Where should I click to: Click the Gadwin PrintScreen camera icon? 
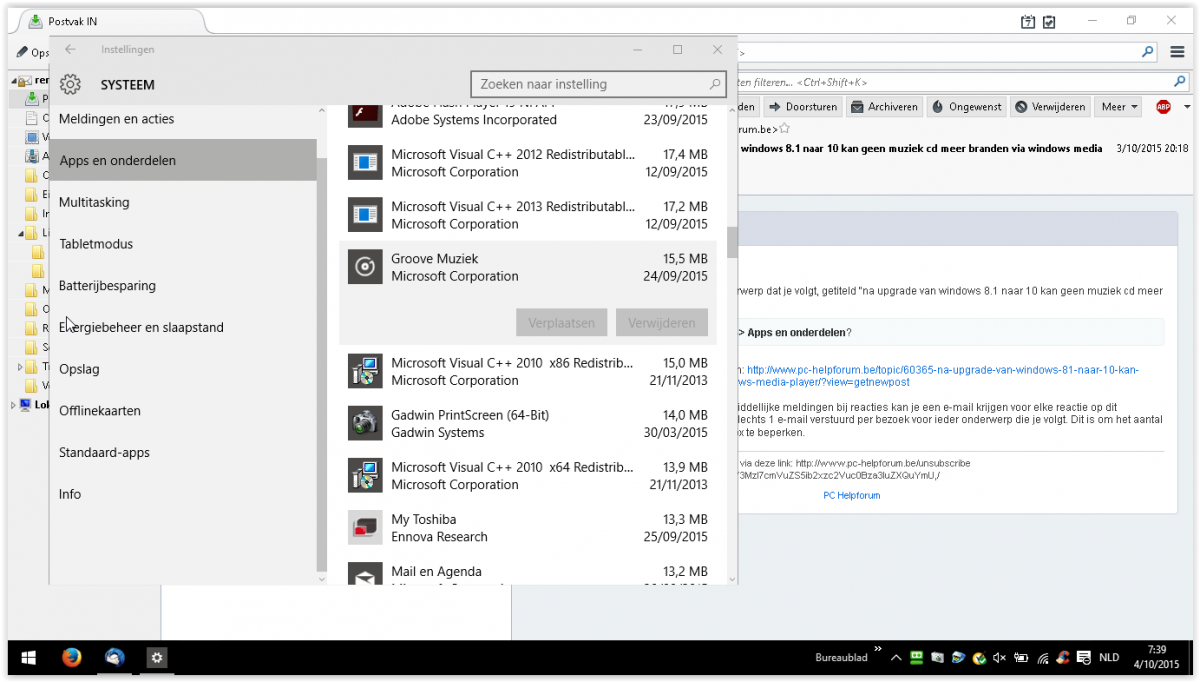pos(365,423)
